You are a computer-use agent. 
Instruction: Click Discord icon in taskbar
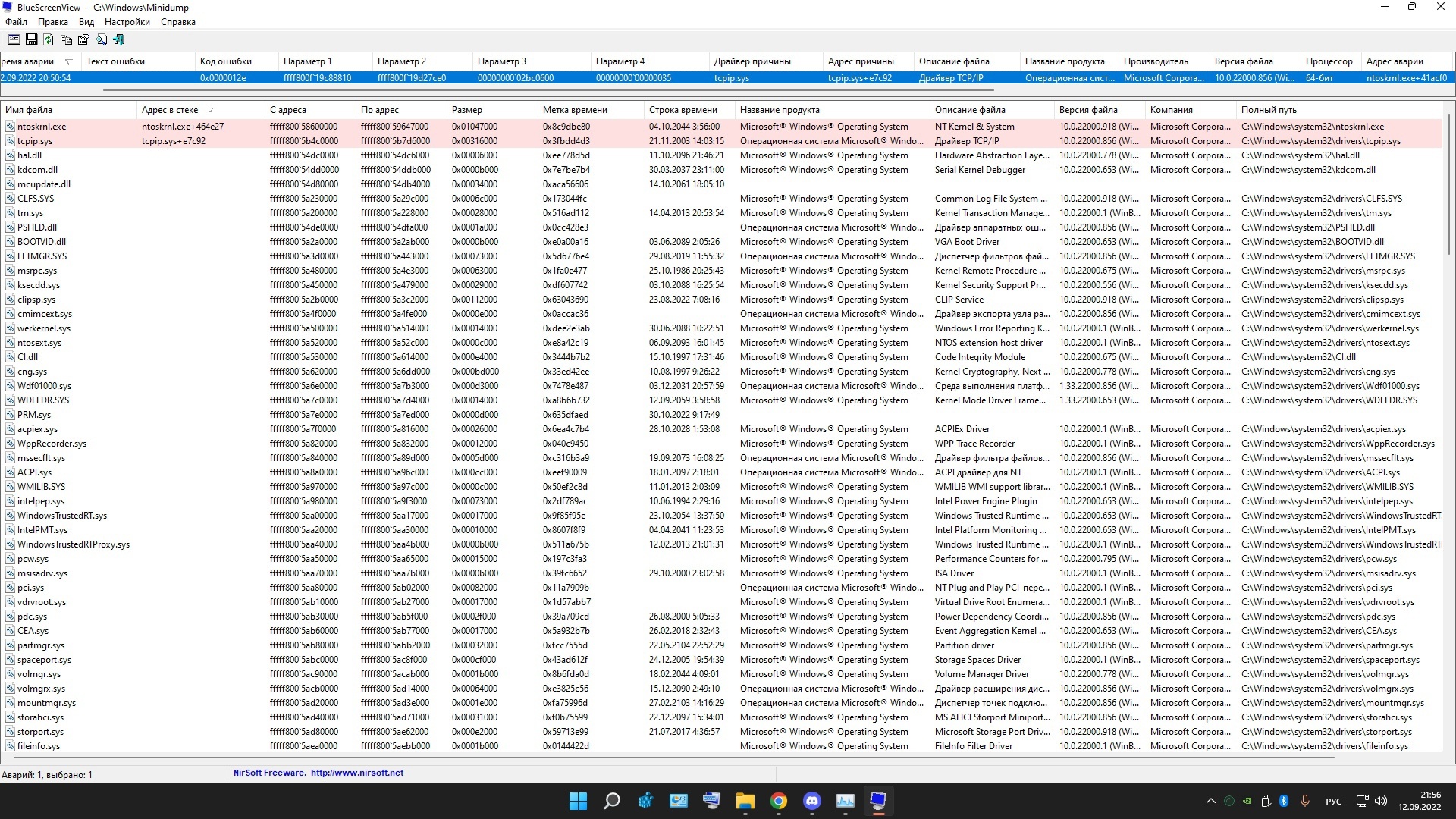coord(812,800)
